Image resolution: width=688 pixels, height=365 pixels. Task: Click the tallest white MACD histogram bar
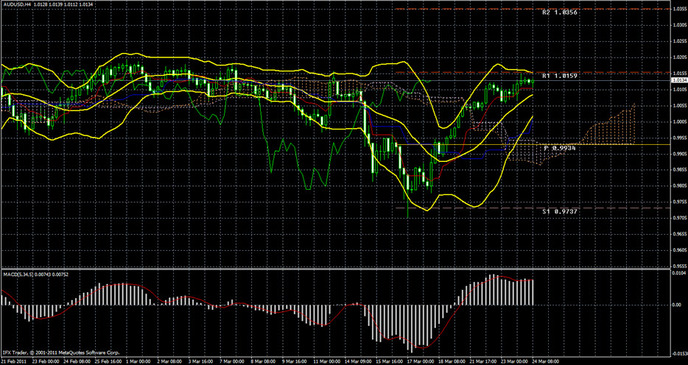[413, 328]
